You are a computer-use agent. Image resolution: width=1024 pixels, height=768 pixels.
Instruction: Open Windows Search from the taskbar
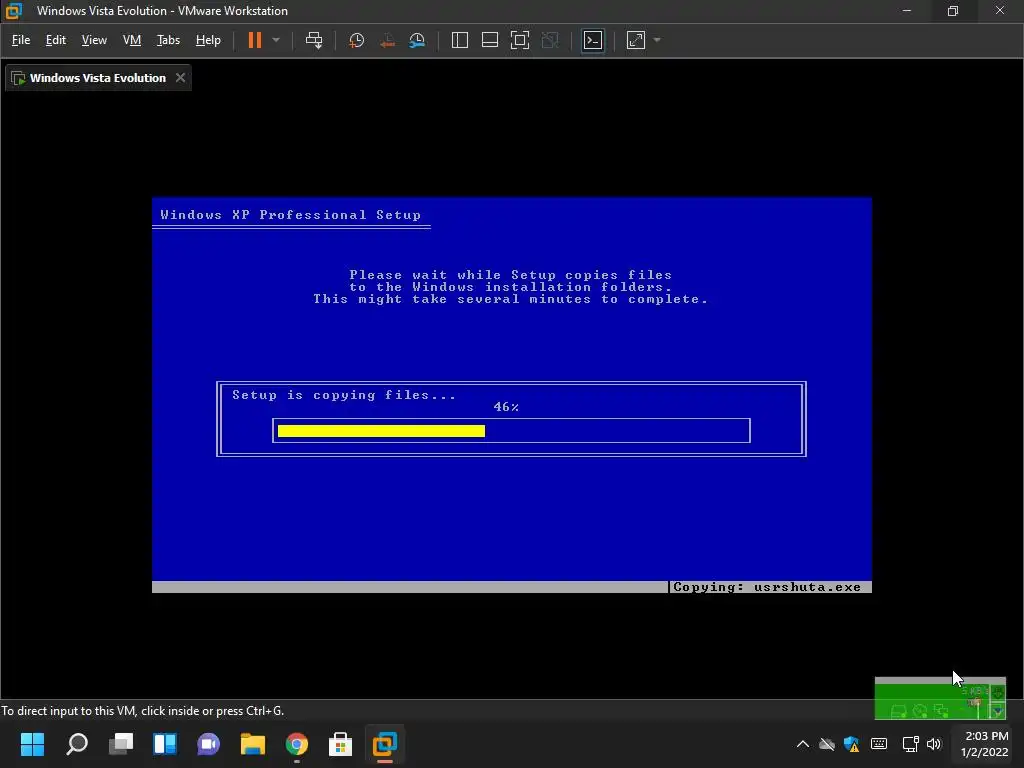[77, 744]
